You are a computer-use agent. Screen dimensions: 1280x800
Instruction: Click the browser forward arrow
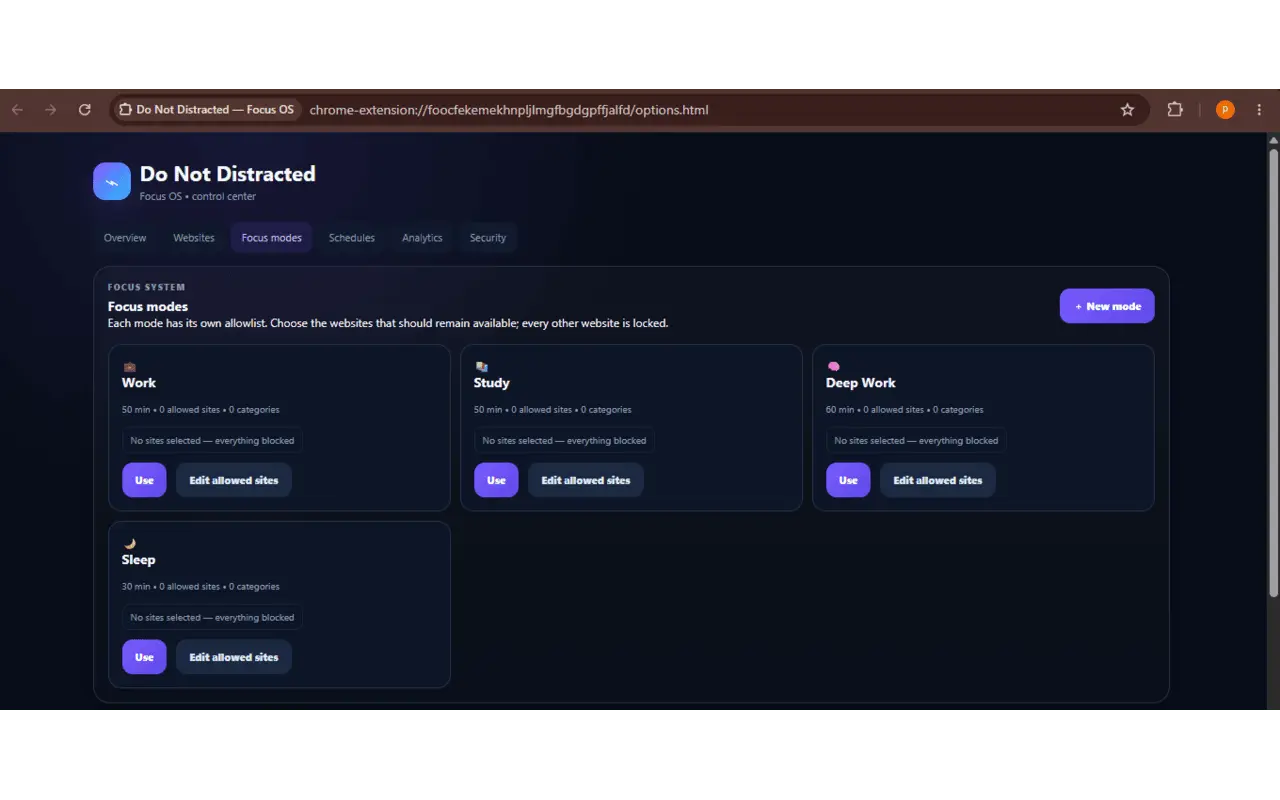51,110
